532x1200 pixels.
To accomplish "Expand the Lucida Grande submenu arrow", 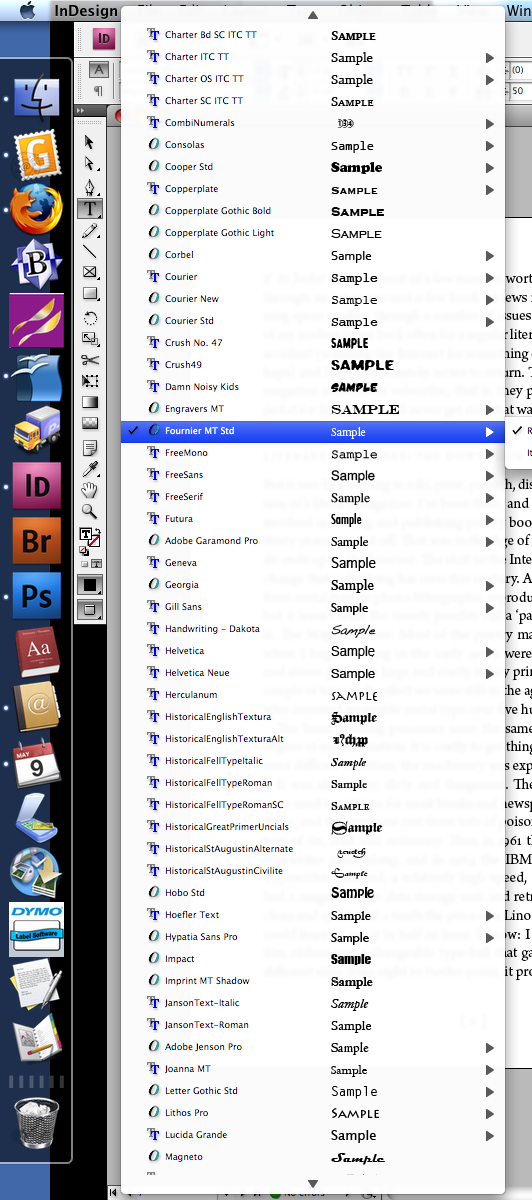I will (490, 1135).
